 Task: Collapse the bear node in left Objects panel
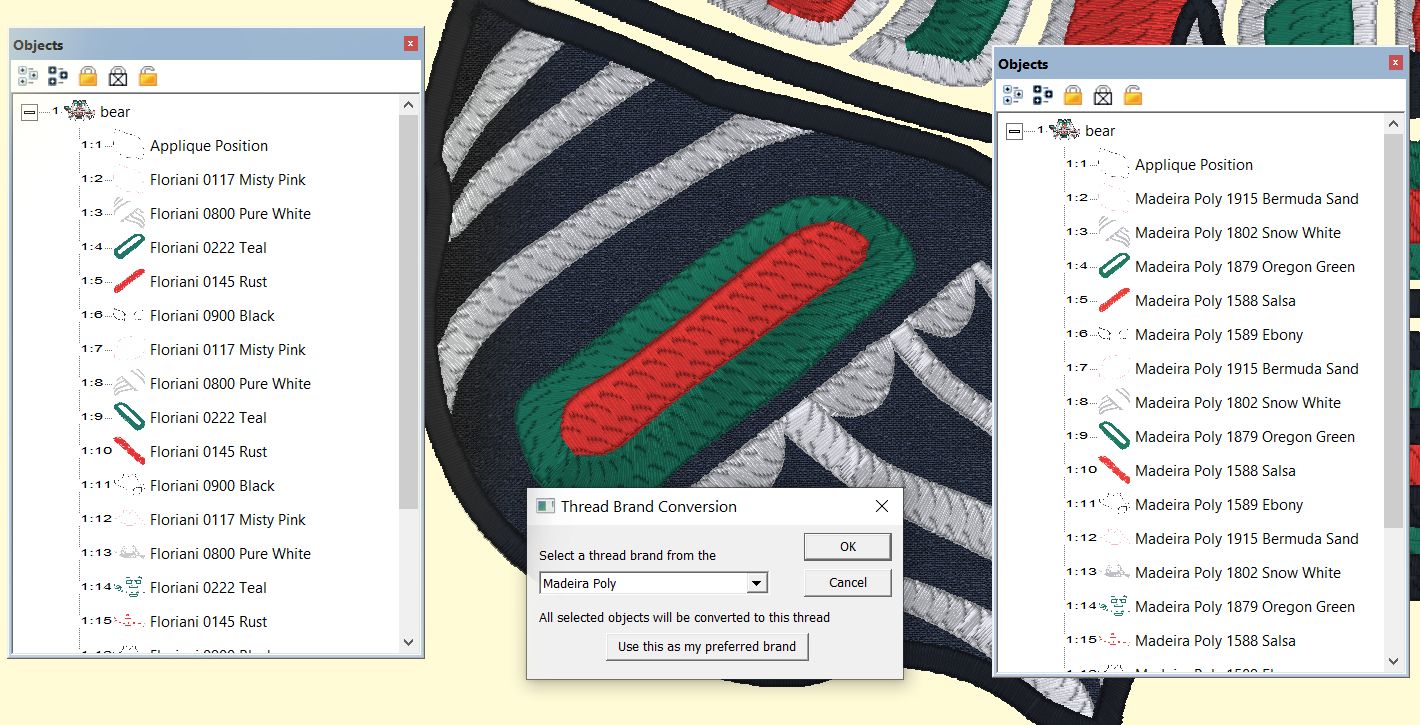tap(29, 112)
